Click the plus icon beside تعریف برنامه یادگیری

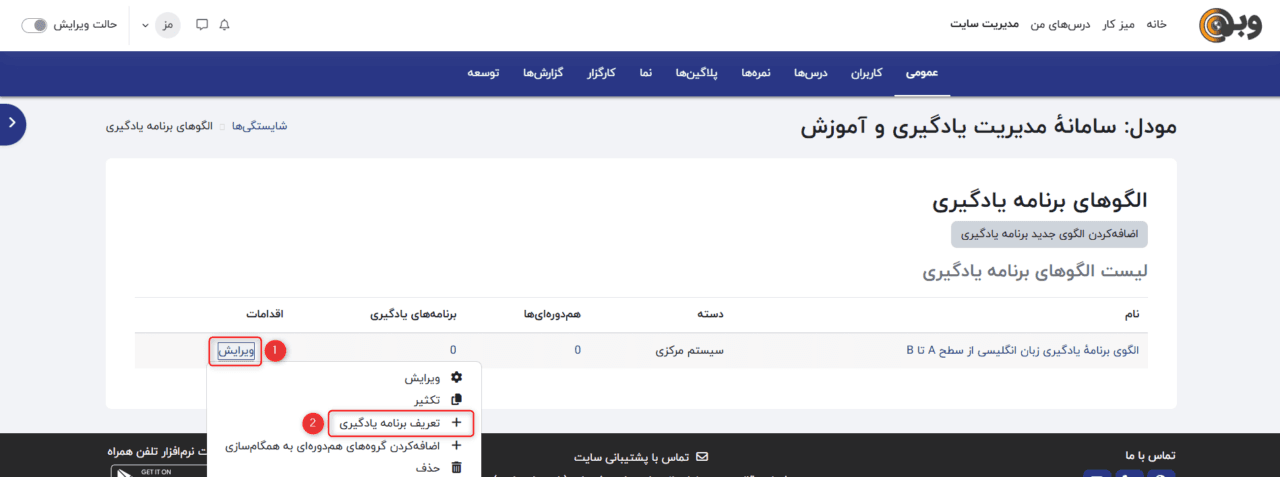point(457,423)
